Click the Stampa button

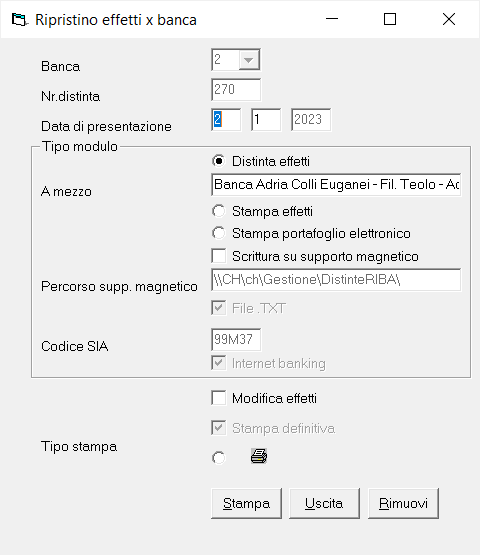246,503
